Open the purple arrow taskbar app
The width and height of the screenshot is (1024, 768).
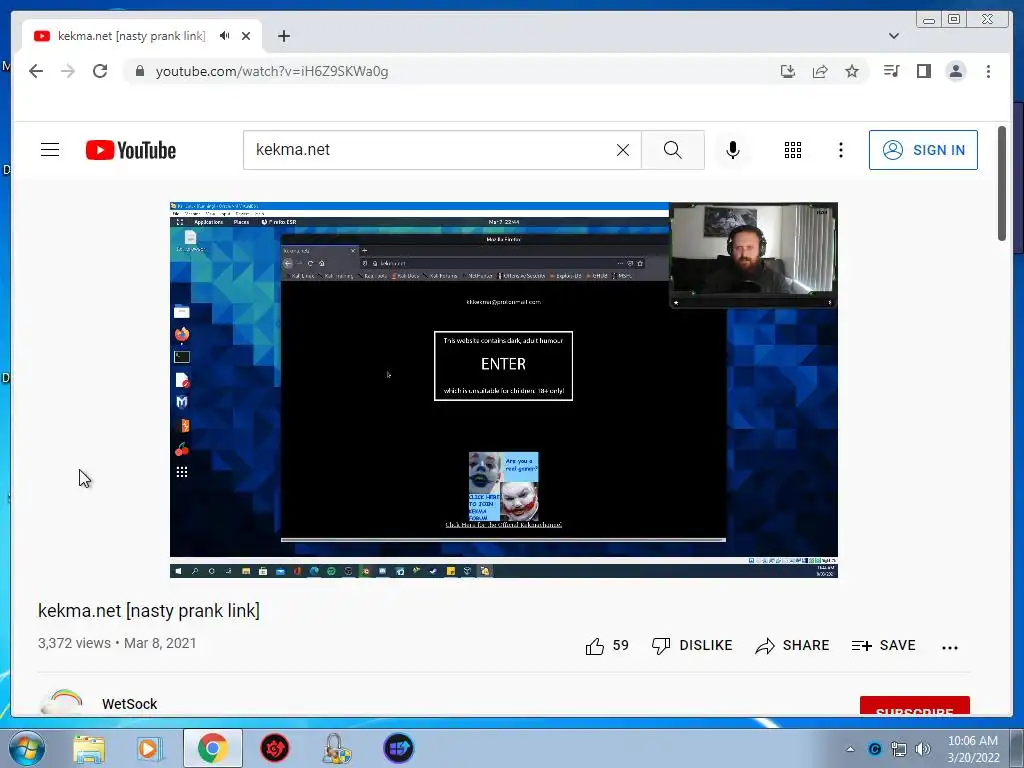click(x=398, y=748)
